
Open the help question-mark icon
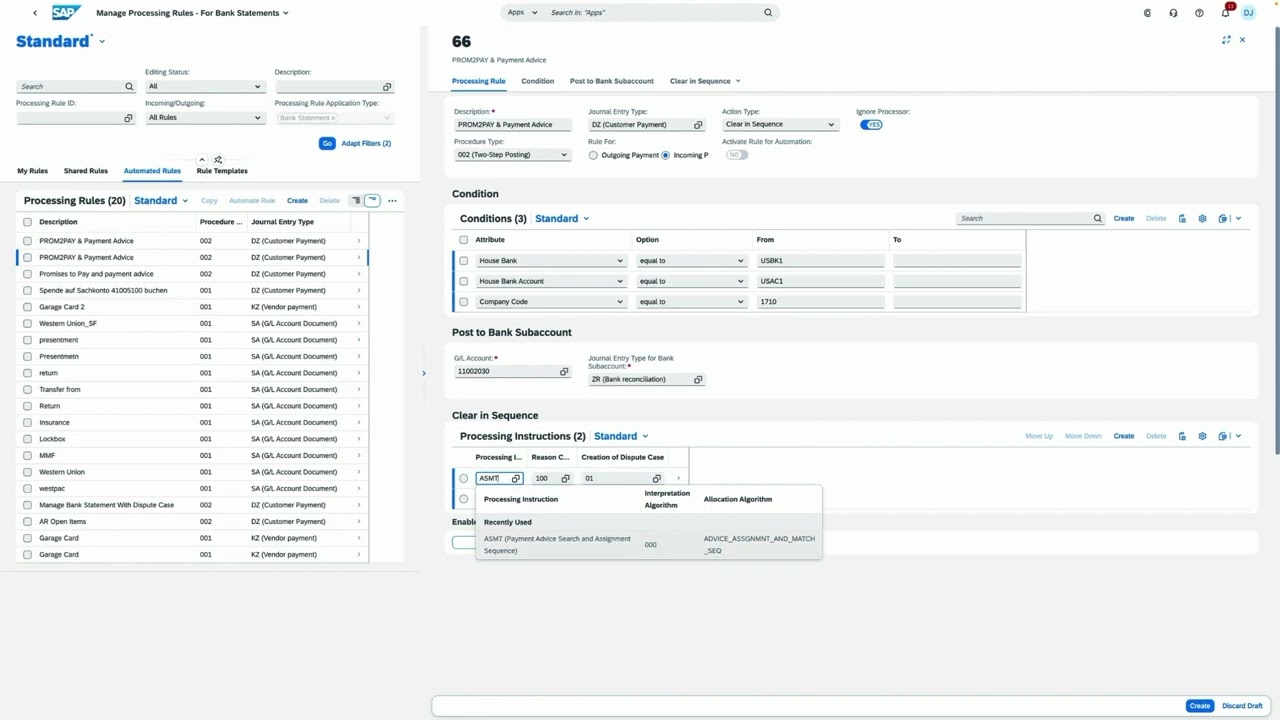pyautogui.click(x=1199, y=13)
